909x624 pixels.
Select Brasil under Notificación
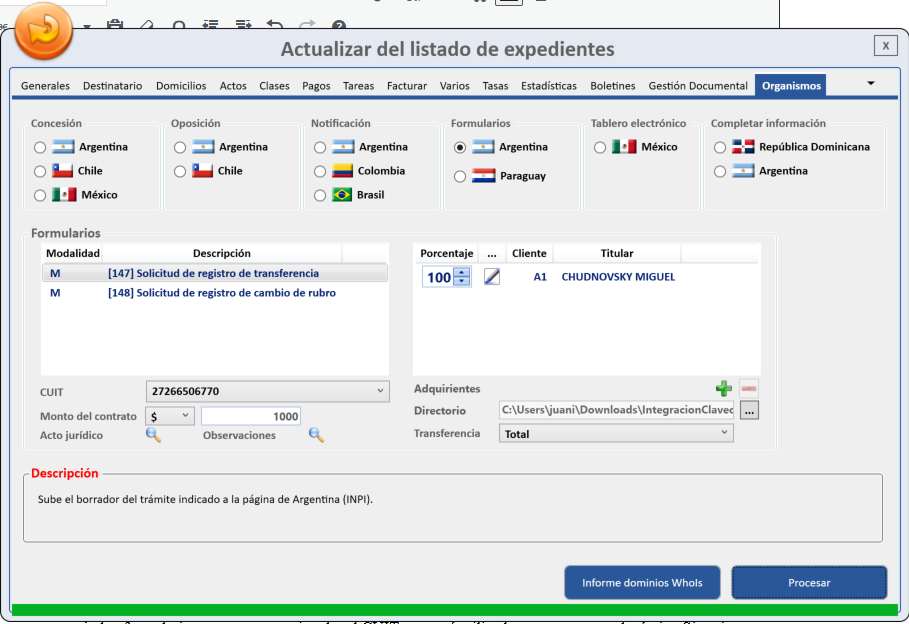pos(320,195)
